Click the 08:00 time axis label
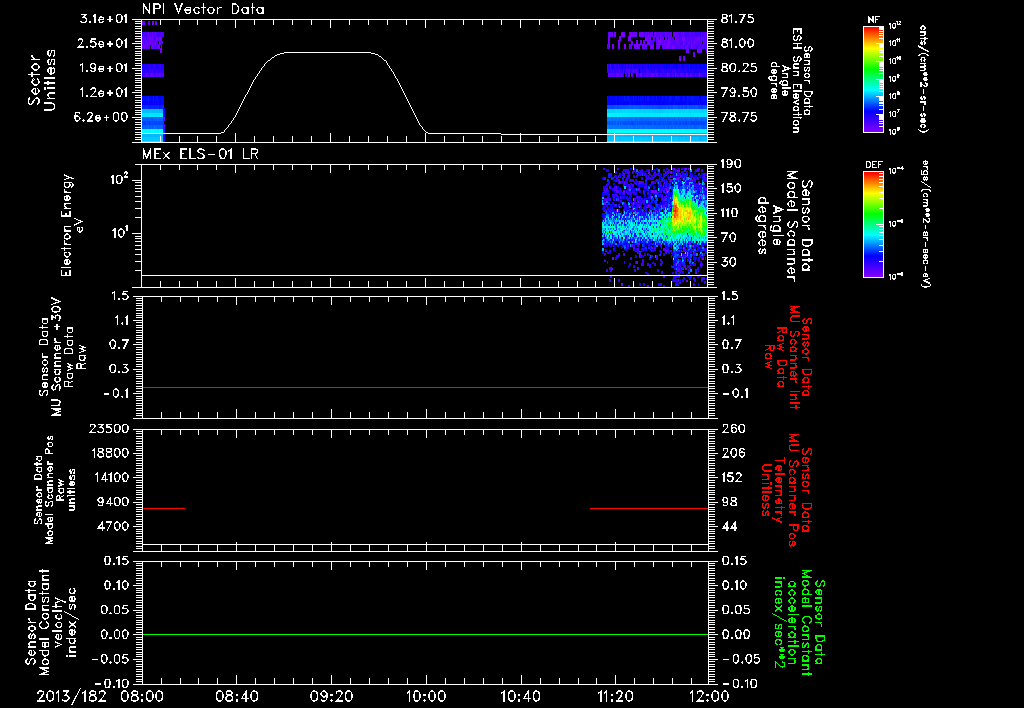This screenshot has width=1024, height=708. coord(142,696)
